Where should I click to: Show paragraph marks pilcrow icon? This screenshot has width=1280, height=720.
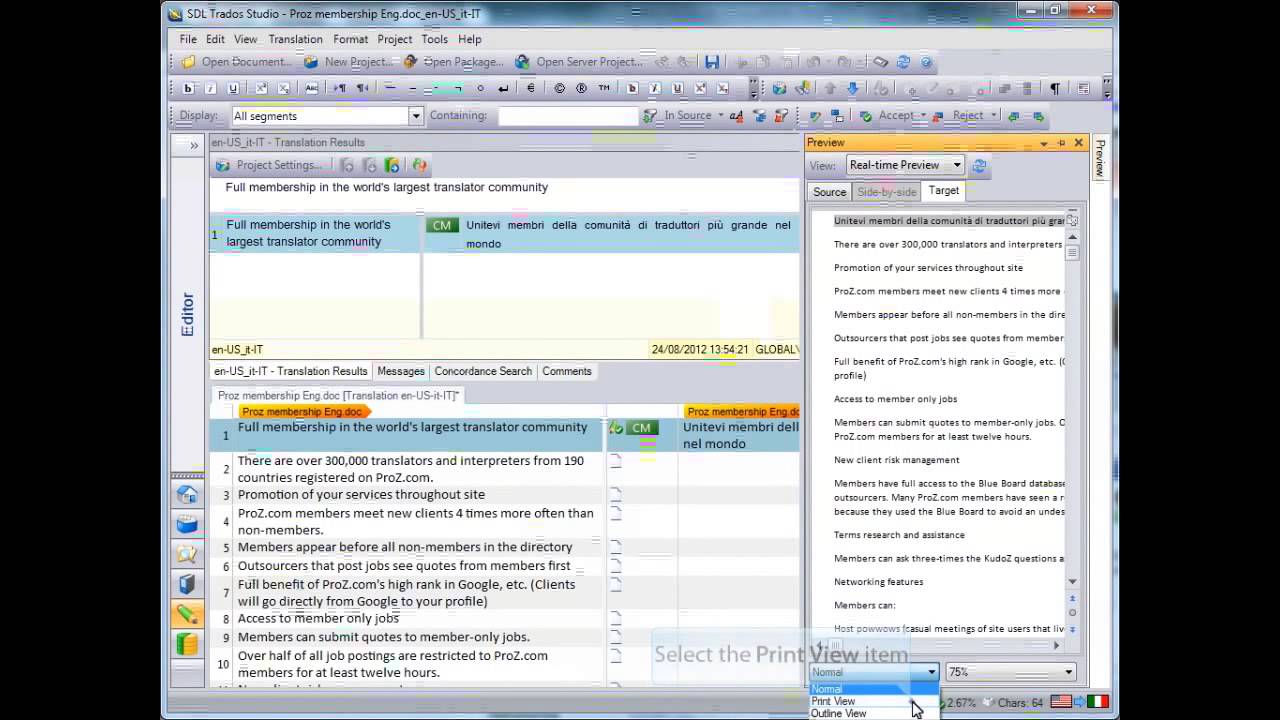tap(1054, 88)
